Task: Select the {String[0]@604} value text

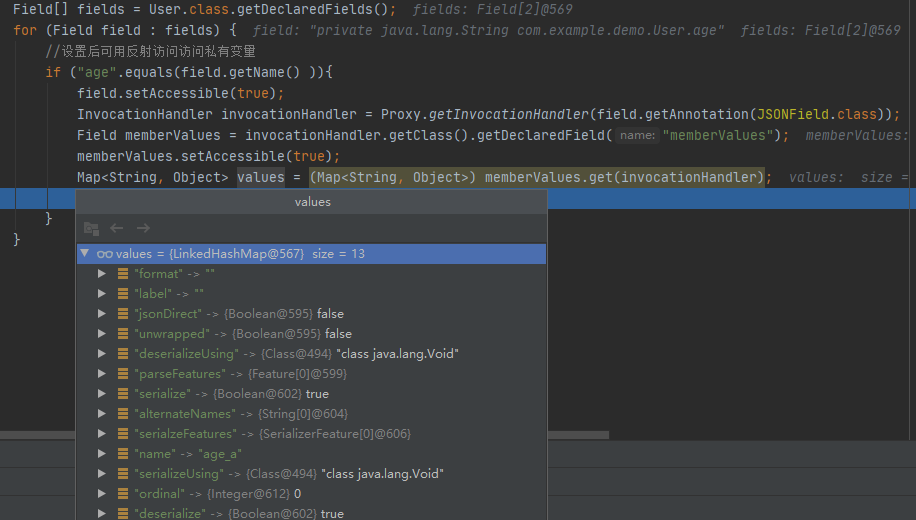Action: 303,414
